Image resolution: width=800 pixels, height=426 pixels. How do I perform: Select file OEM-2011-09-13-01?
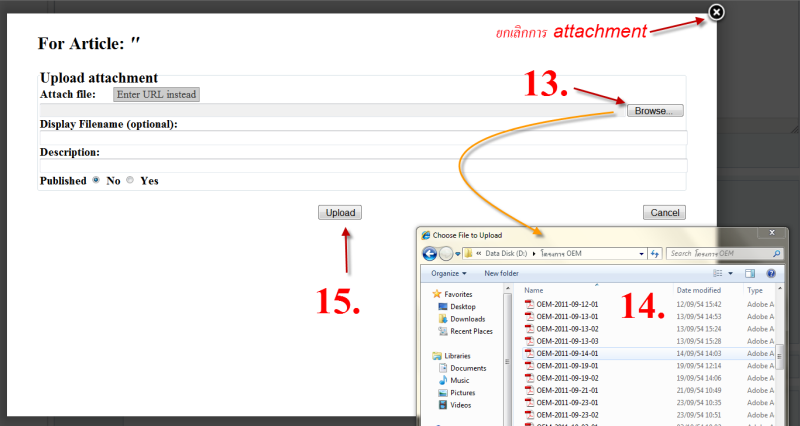(567, 316)
